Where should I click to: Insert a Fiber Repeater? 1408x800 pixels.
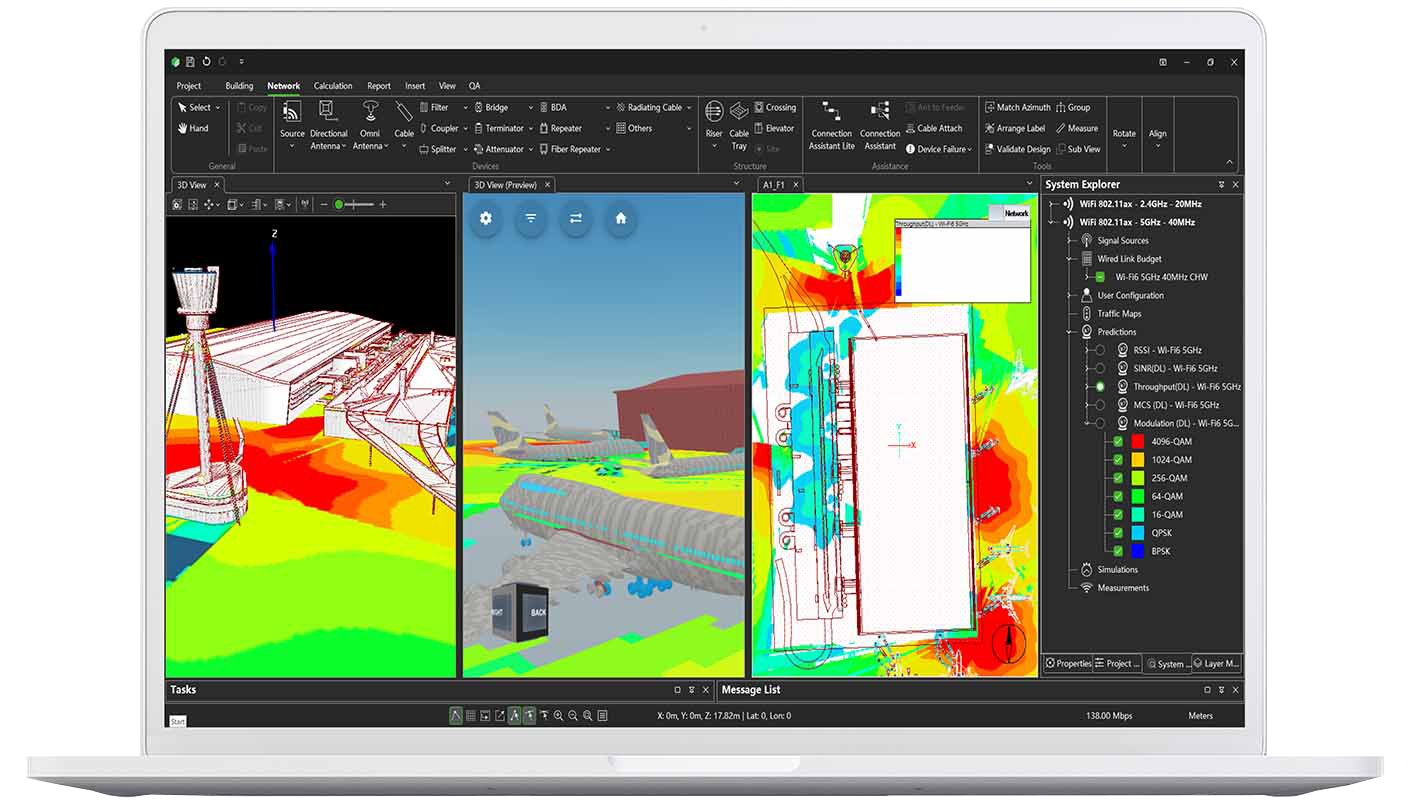[570, 149]
